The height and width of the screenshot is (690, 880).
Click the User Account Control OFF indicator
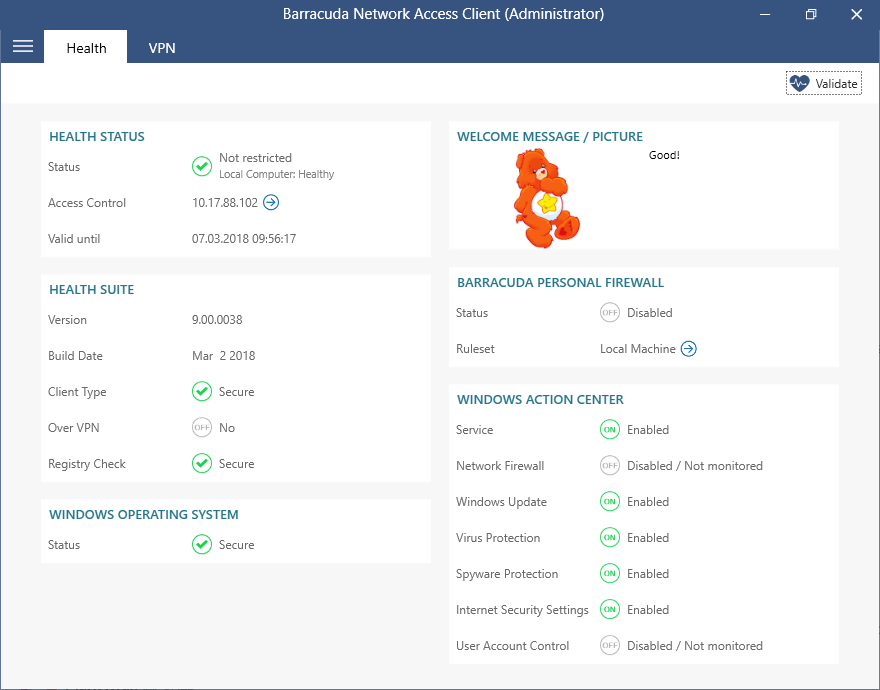pos(609,645)
